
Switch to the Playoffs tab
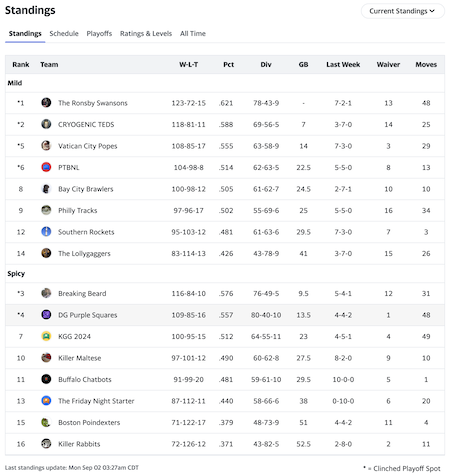[99, 33]
